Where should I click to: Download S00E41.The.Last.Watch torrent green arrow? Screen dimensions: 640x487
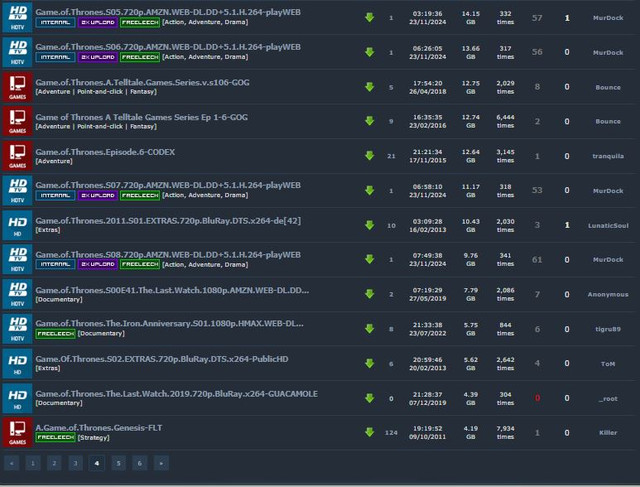pos(369,294)
